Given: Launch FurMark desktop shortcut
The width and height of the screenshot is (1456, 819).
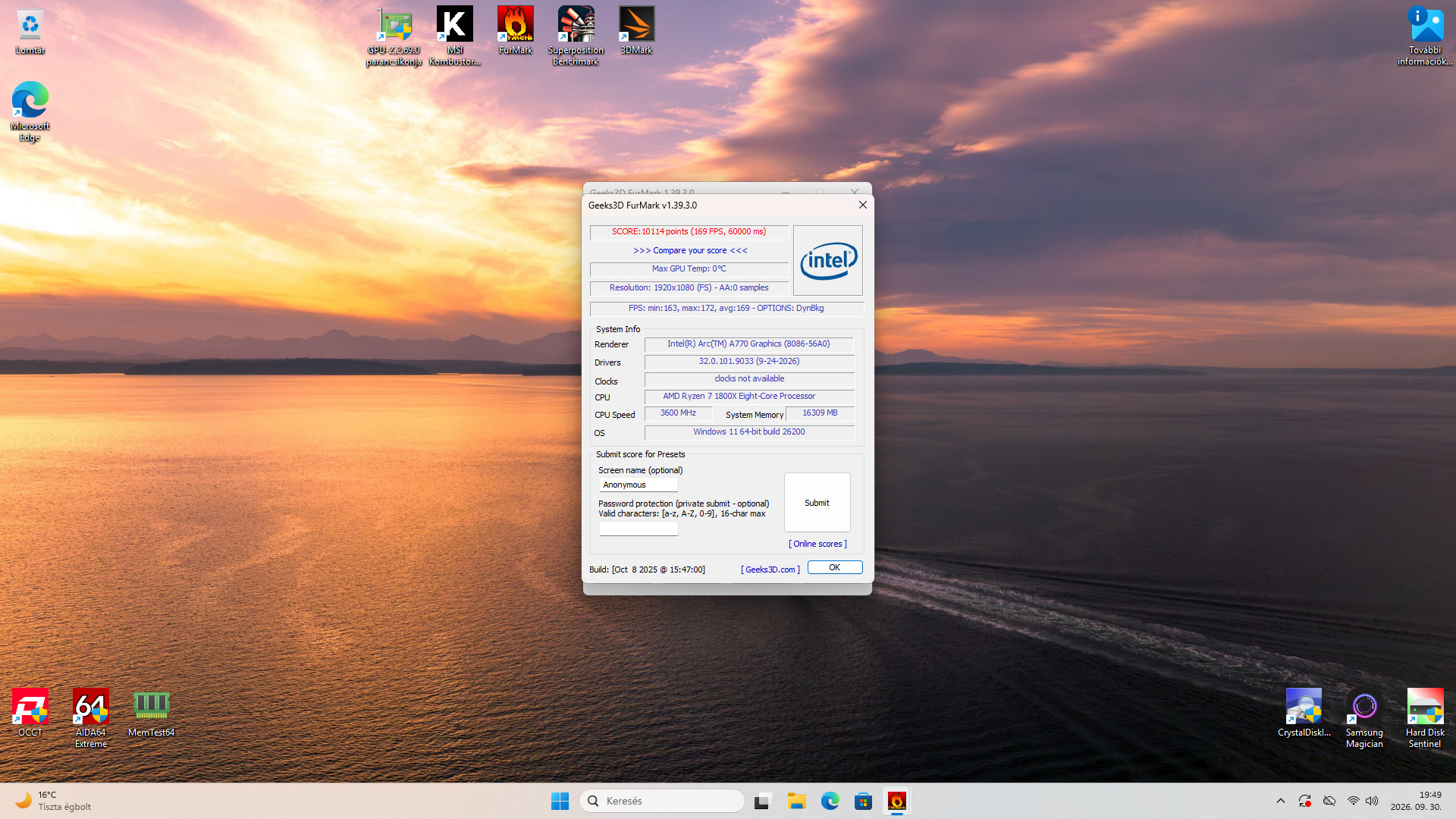Looking at the screenshot, I should pyautogui.click(x=516, y=30).
